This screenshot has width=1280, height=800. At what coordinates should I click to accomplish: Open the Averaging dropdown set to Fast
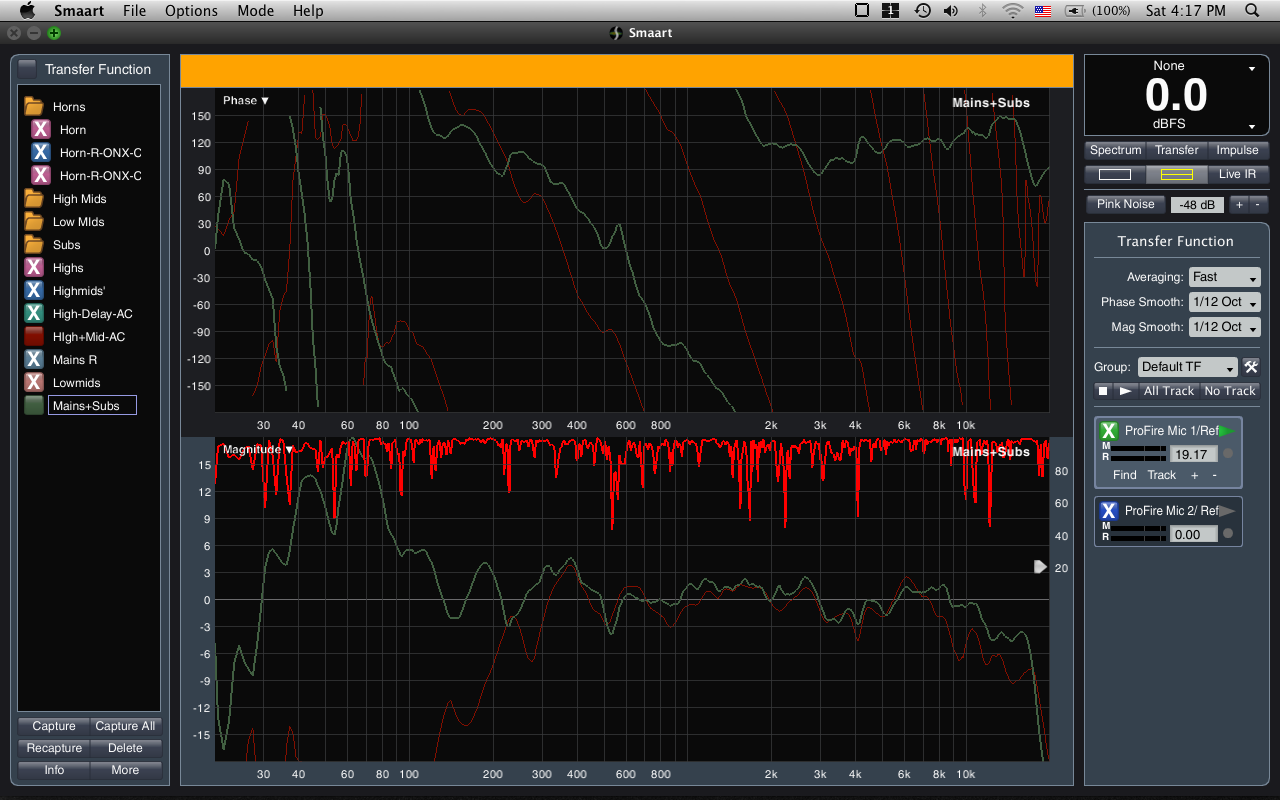click(x=1224, y=277)
